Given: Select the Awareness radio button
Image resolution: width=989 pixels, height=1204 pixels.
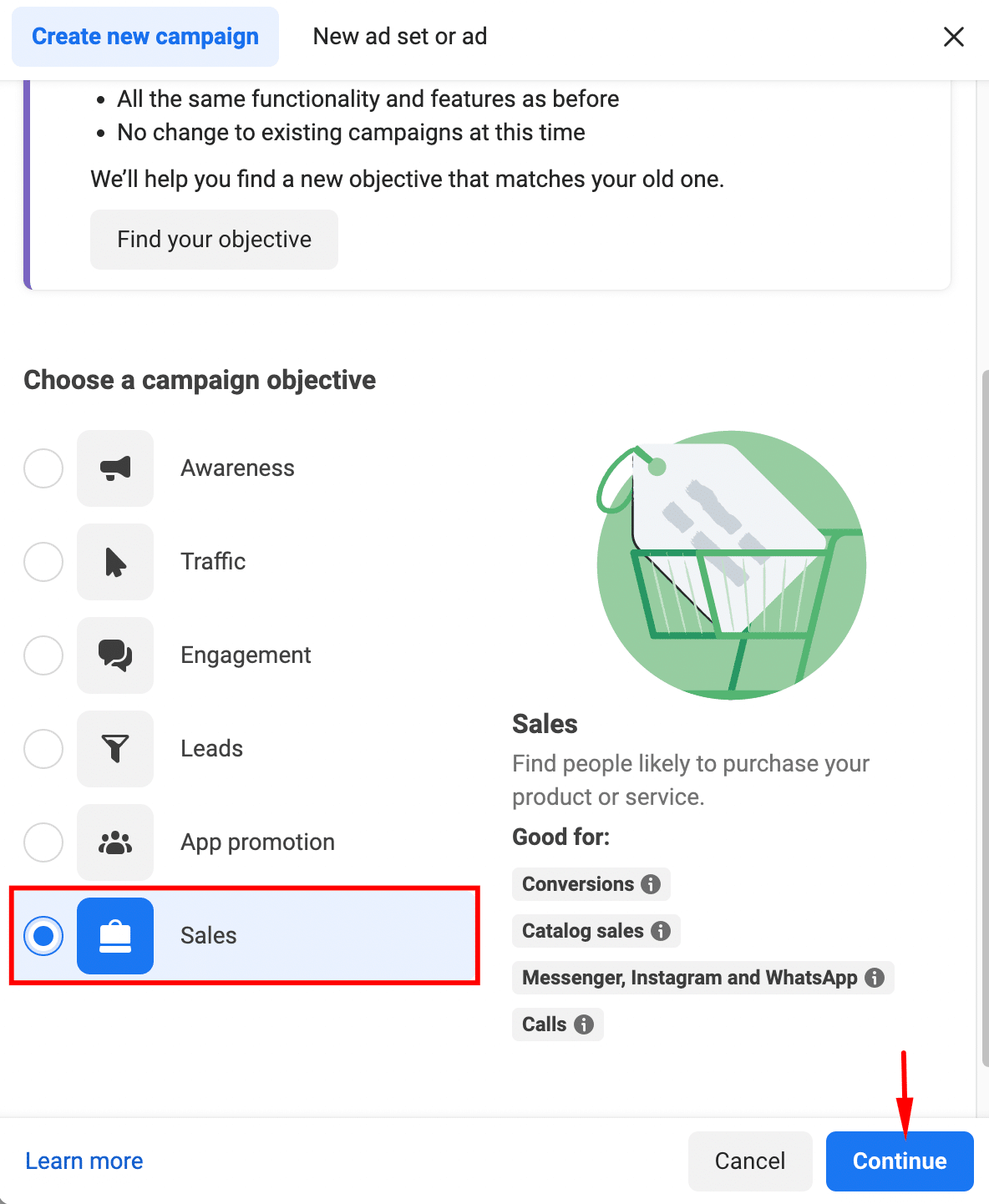Looking at the screenshot, I should pyautogui.click(x=43, y=468).
